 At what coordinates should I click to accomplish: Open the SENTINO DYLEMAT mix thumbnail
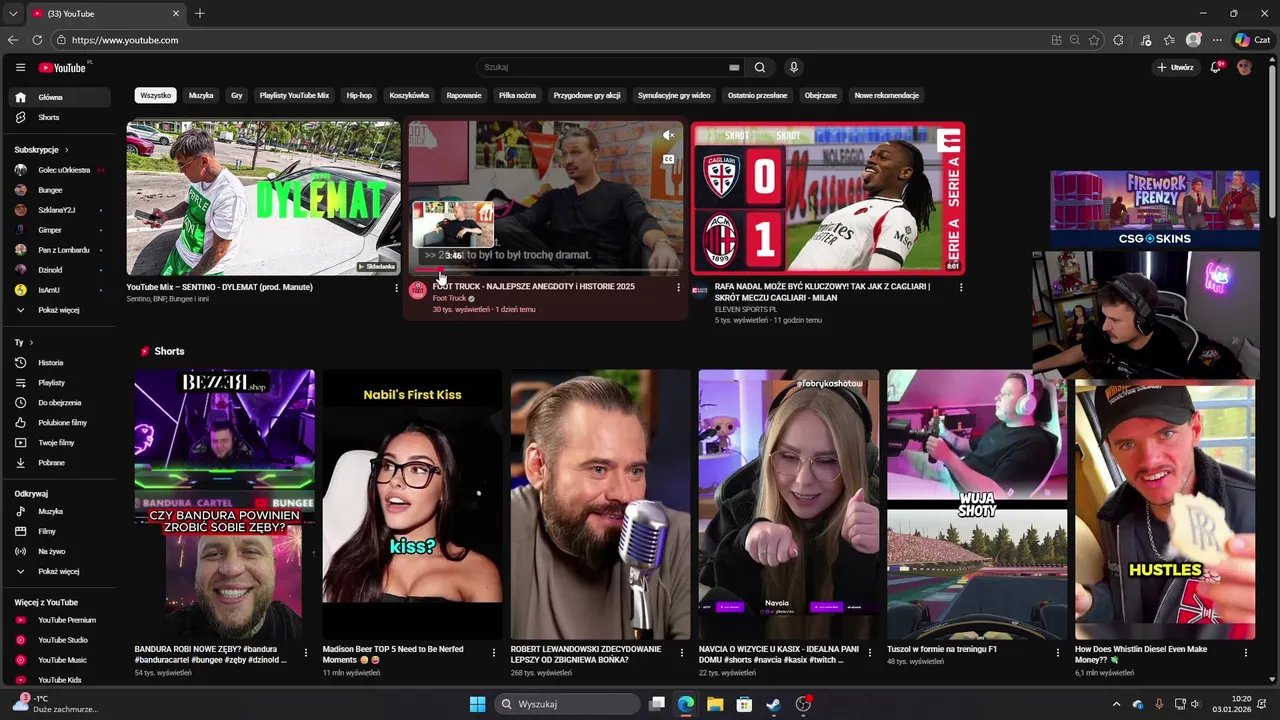pos(264,198)
